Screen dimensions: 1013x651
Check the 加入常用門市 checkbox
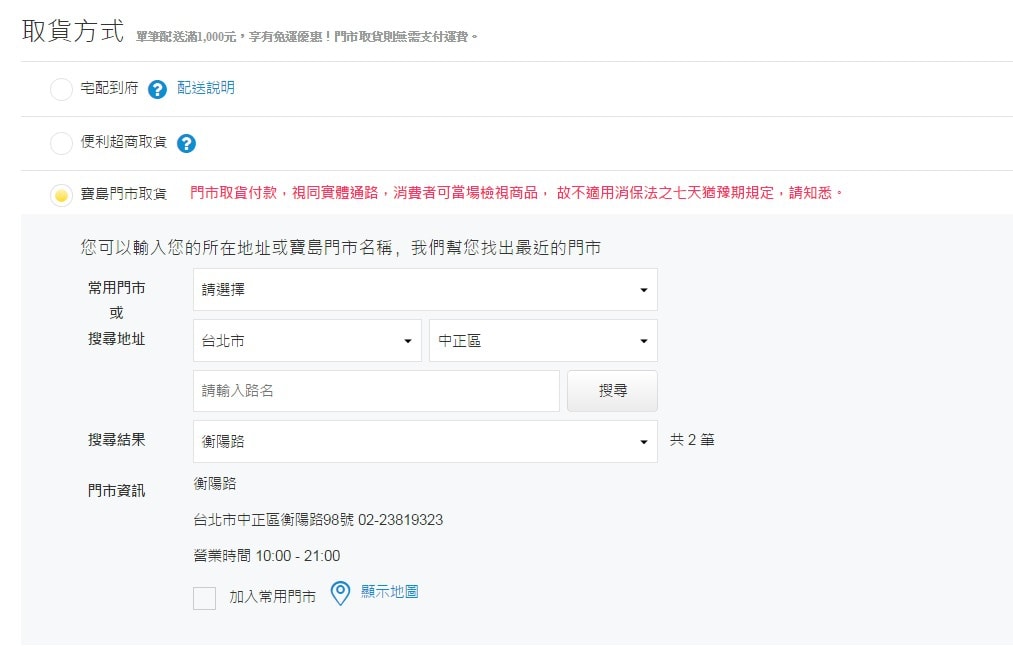(204, 598)
